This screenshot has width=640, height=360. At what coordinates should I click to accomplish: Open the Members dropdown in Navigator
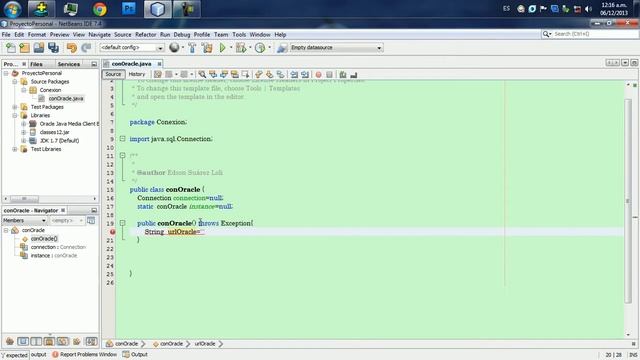(24, 220)
